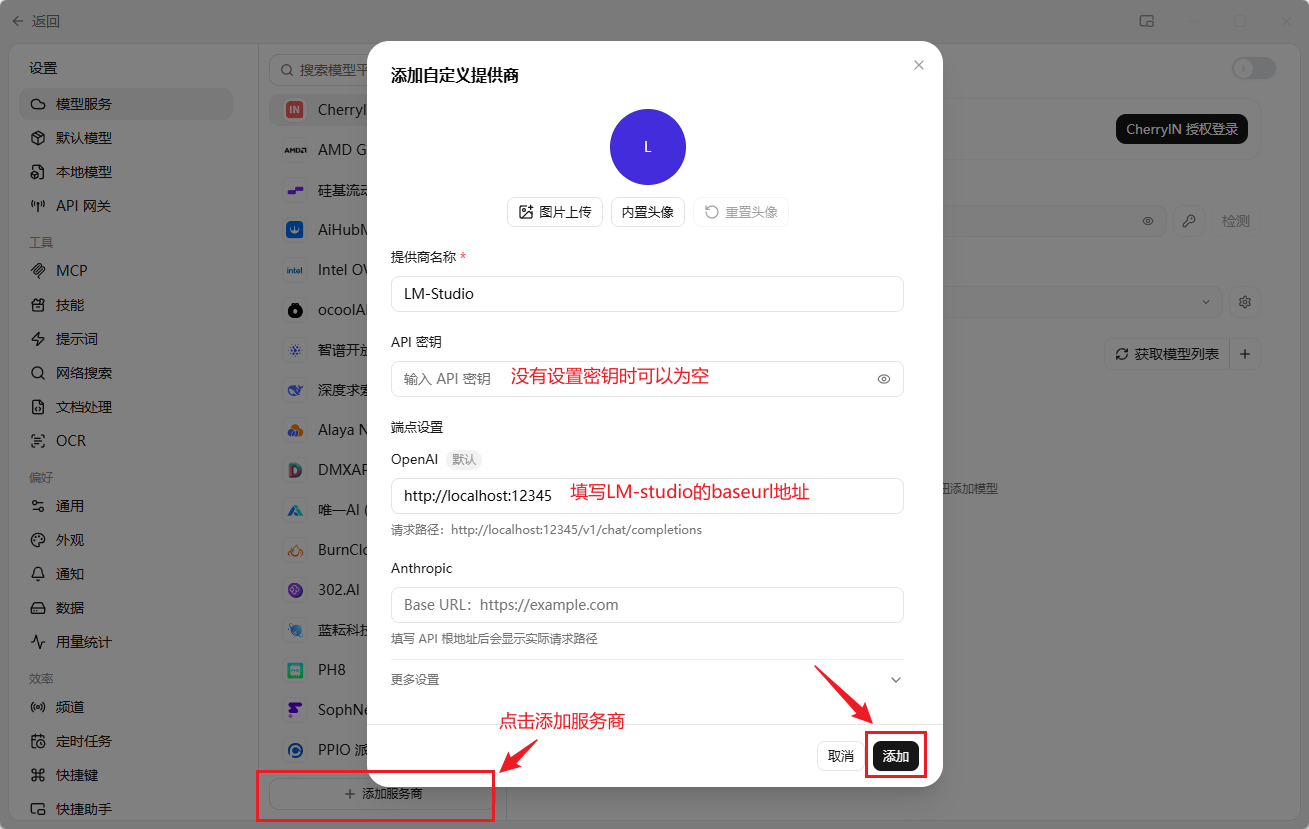Expand the 更多设置 section
The width and height of the screenshot is (1309, 829).
(x=647, y=680)
